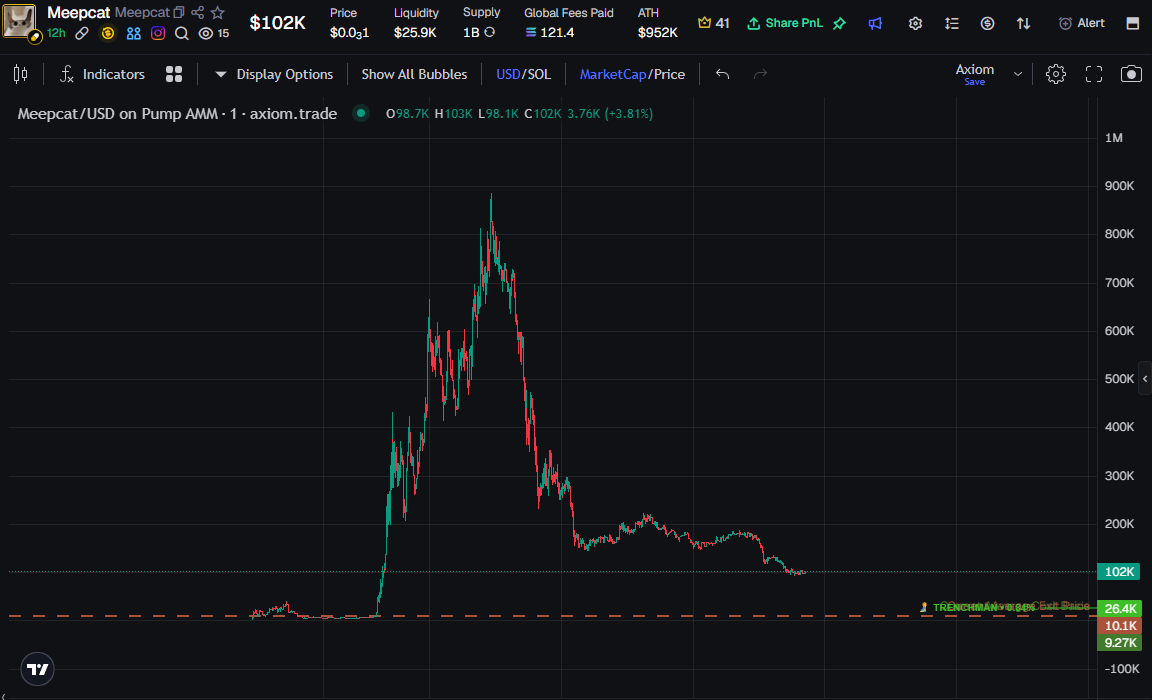
Task: Click the TradingView logo button
Action: coord(37,669)
